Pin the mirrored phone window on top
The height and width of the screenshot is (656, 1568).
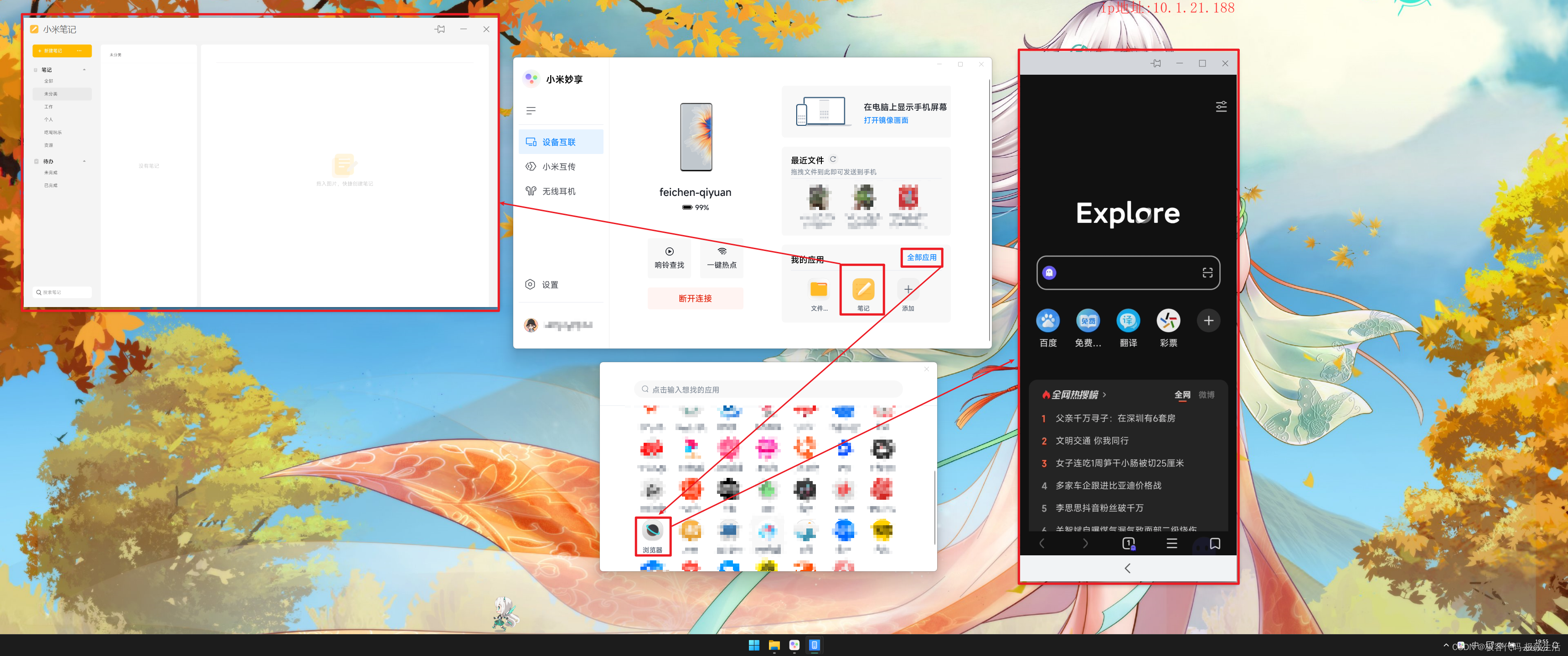tap(1156, 63)
